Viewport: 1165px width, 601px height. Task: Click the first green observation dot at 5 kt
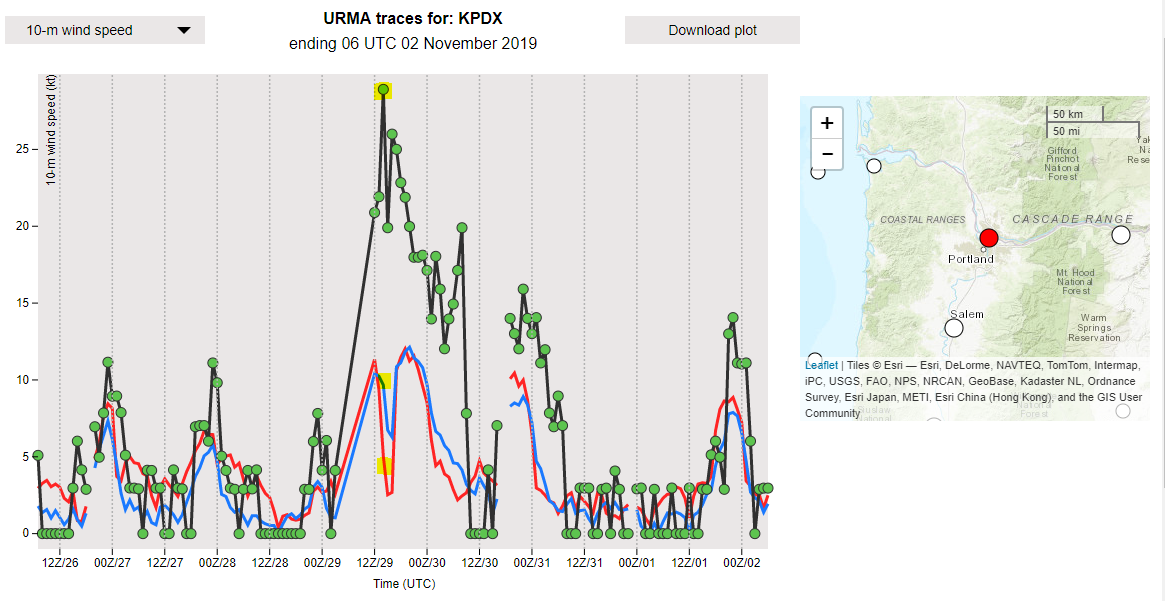[38, 455]
